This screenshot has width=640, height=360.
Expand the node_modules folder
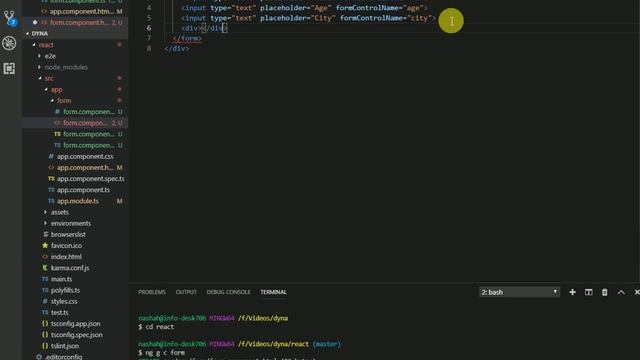(x=66, y=67)
